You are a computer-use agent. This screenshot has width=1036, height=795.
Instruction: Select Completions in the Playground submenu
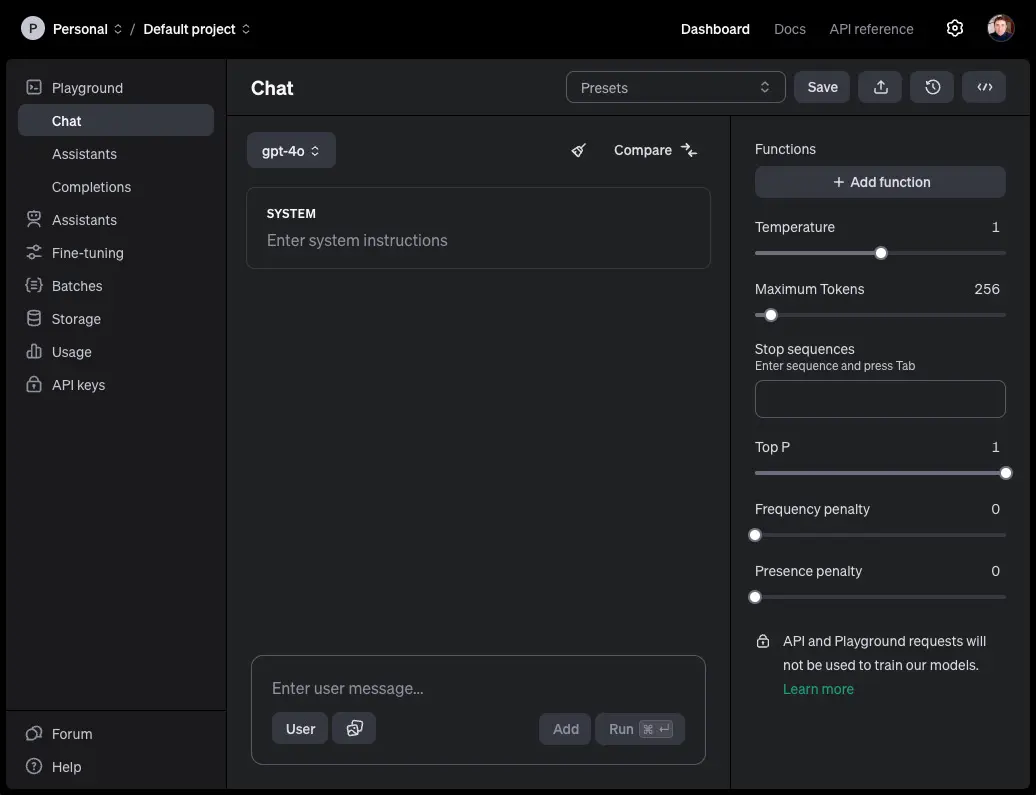(x=91, y=187)
